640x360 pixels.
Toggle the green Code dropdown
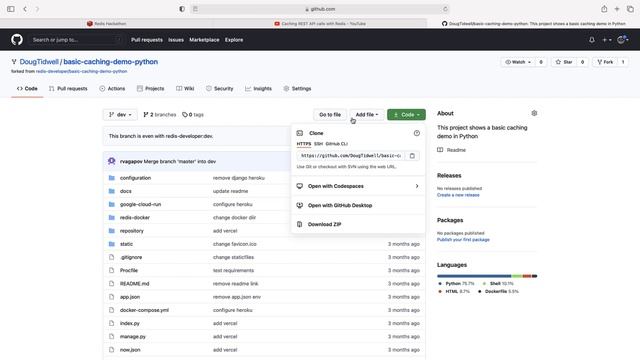click(x=406, y=115)
